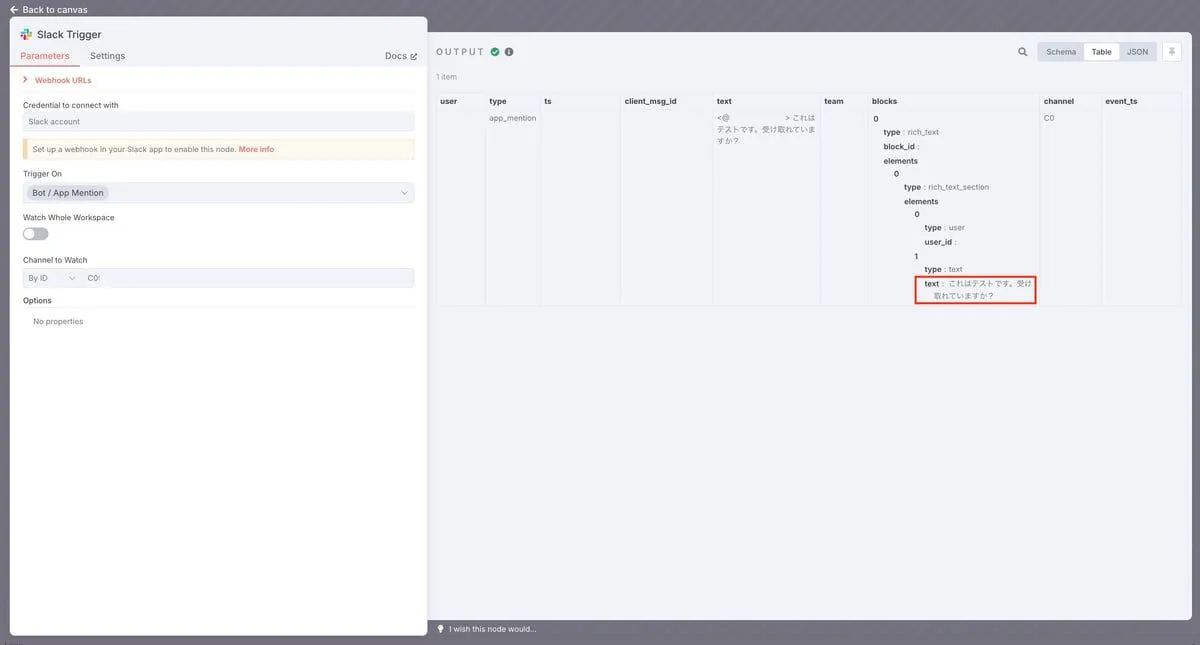Viewport: 1200px width, 645px height.
Task: Click the back arrow to canvas
Action: [14, 9]
